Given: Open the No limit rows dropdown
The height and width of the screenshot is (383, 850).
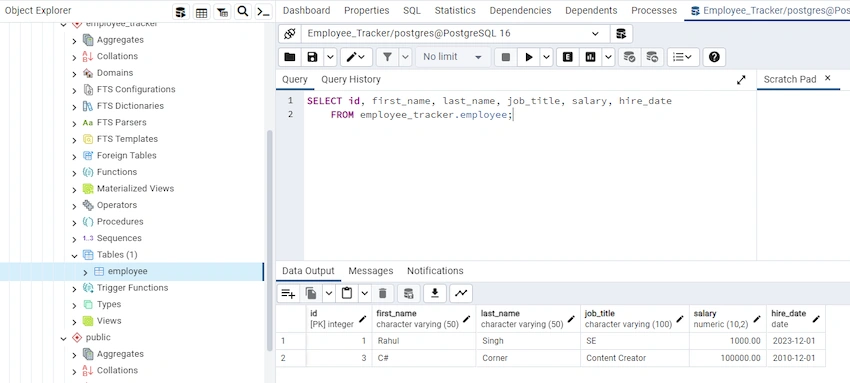Looking at the screenshot, I should point(453,57).
